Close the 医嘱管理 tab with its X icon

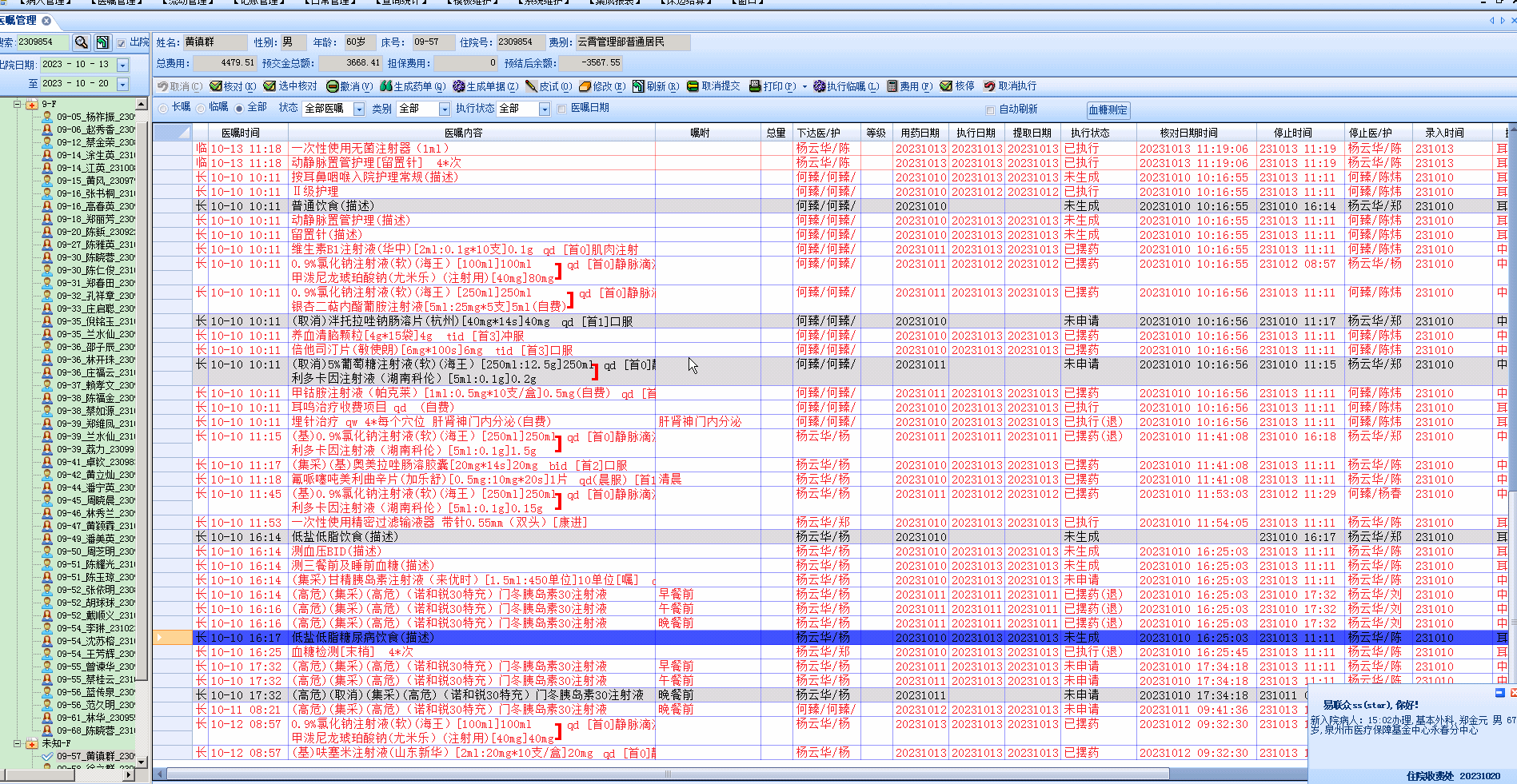pos(46,21)
